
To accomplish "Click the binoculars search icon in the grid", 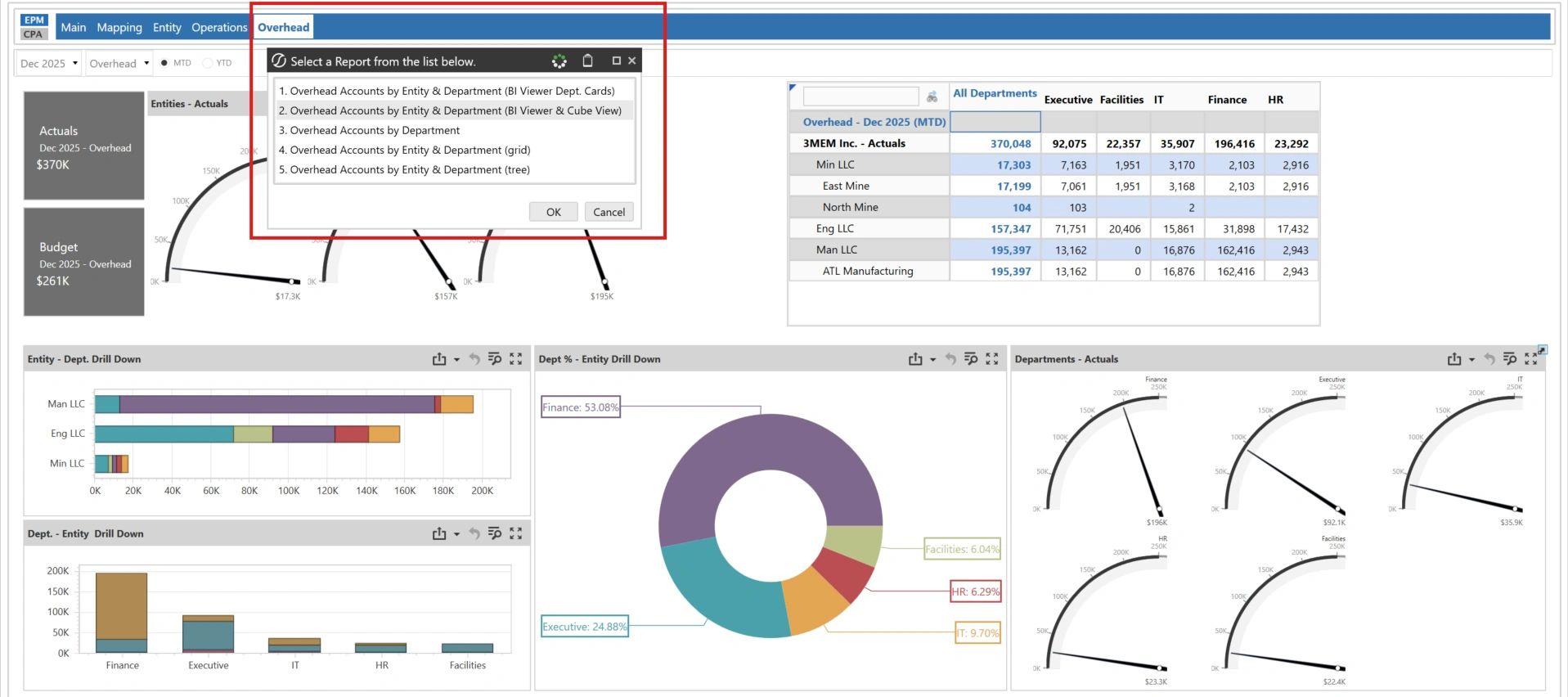I will coord(932,97).
